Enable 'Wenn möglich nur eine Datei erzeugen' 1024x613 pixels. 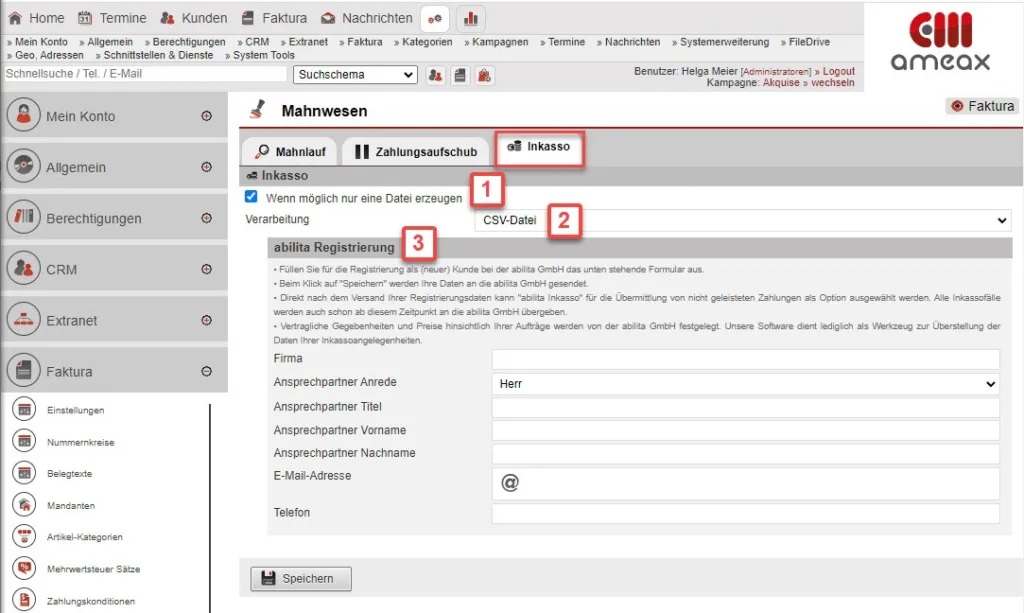[x=251, y=196]
